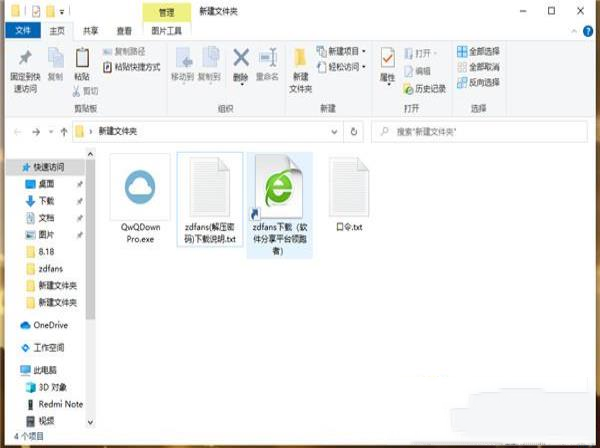This screenshot has height=448, width=600.
Task: Click the Delete icon in ribbon
Action: coord(241,63)
